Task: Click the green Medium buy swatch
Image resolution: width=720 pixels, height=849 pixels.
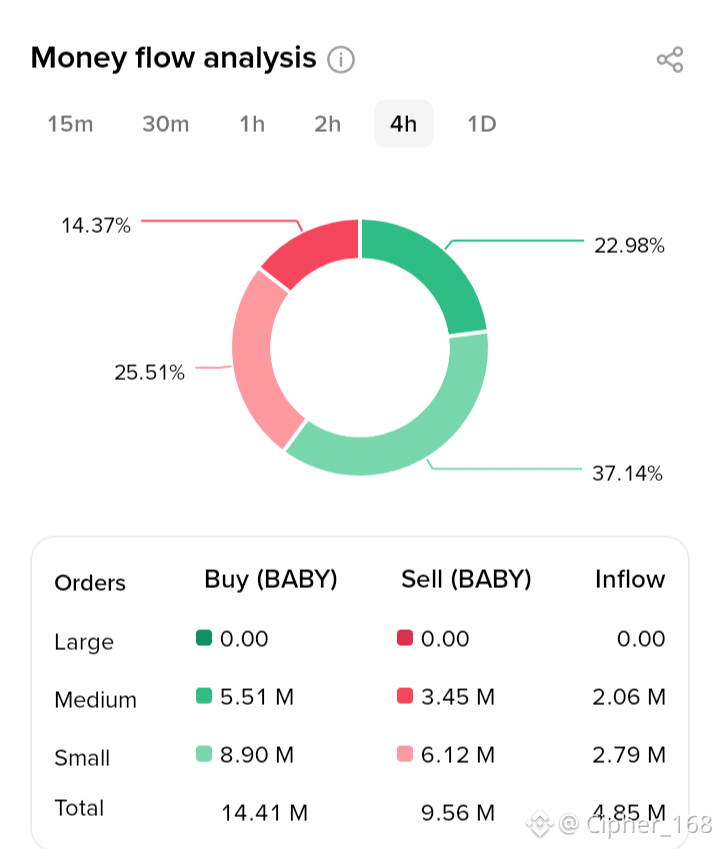Action: click(204, 696)
